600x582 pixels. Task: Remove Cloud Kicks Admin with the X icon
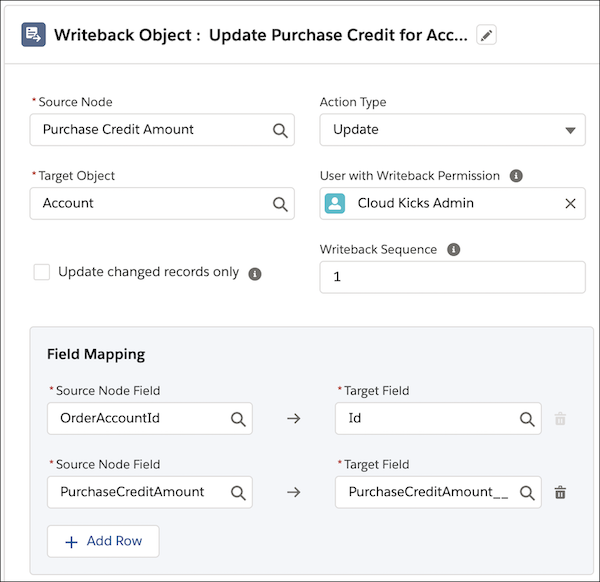570,203
